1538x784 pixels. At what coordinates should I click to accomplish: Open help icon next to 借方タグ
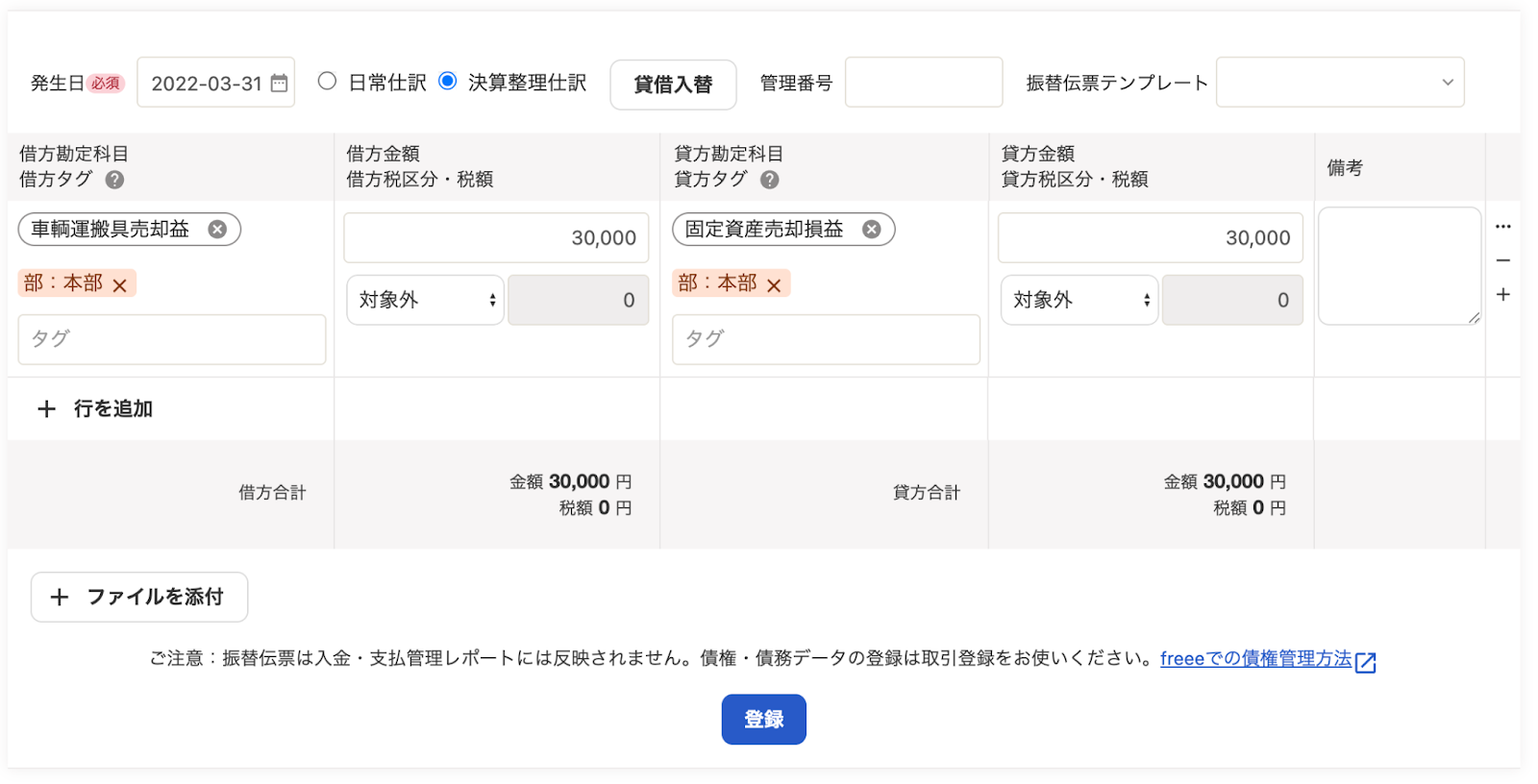click(x=114, y=180)
